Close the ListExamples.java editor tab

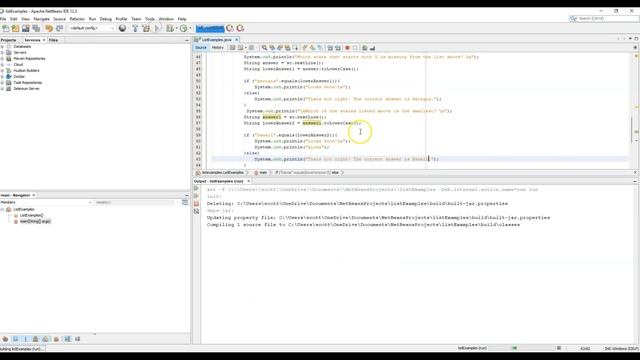pos(236,40)
